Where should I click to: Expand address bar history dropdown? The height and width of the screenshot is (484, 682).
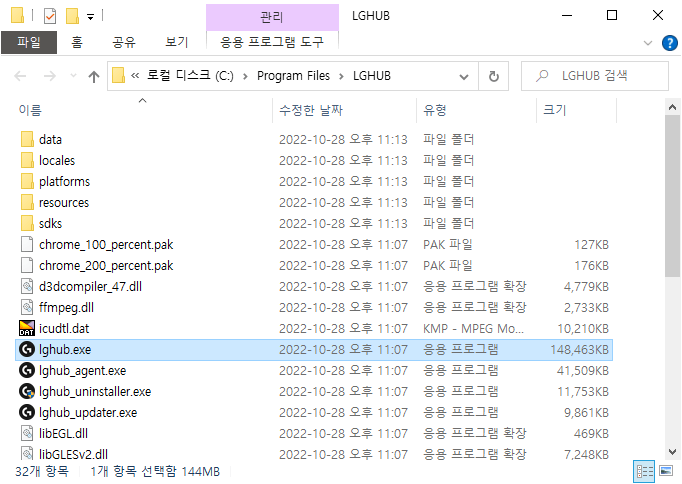(464, 77)
